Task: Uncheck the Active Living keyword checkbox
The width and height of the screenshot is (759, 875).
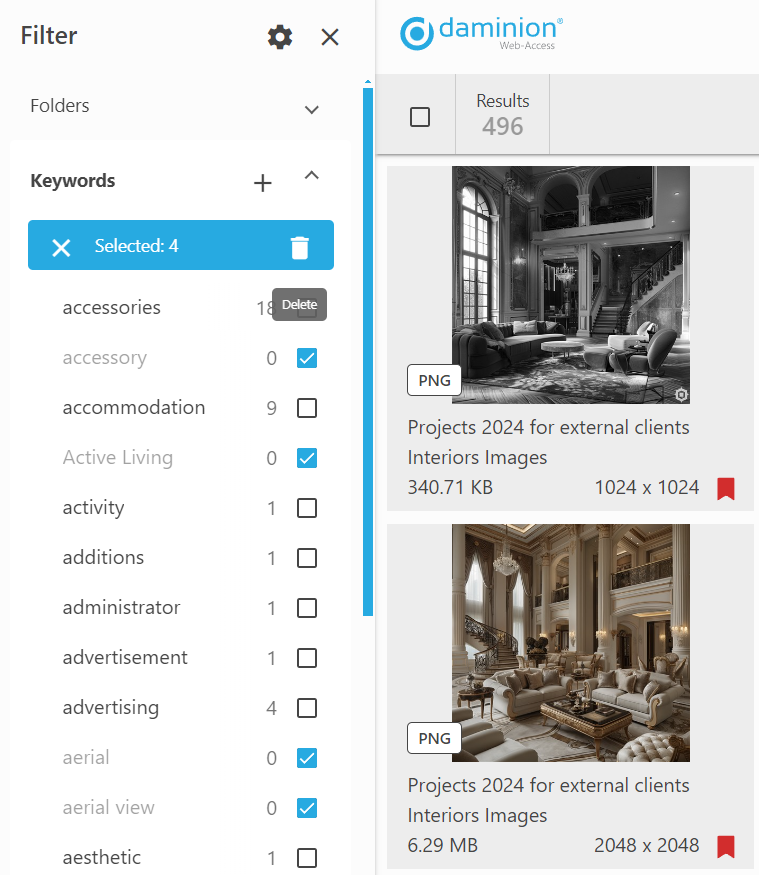Action: 307,458
